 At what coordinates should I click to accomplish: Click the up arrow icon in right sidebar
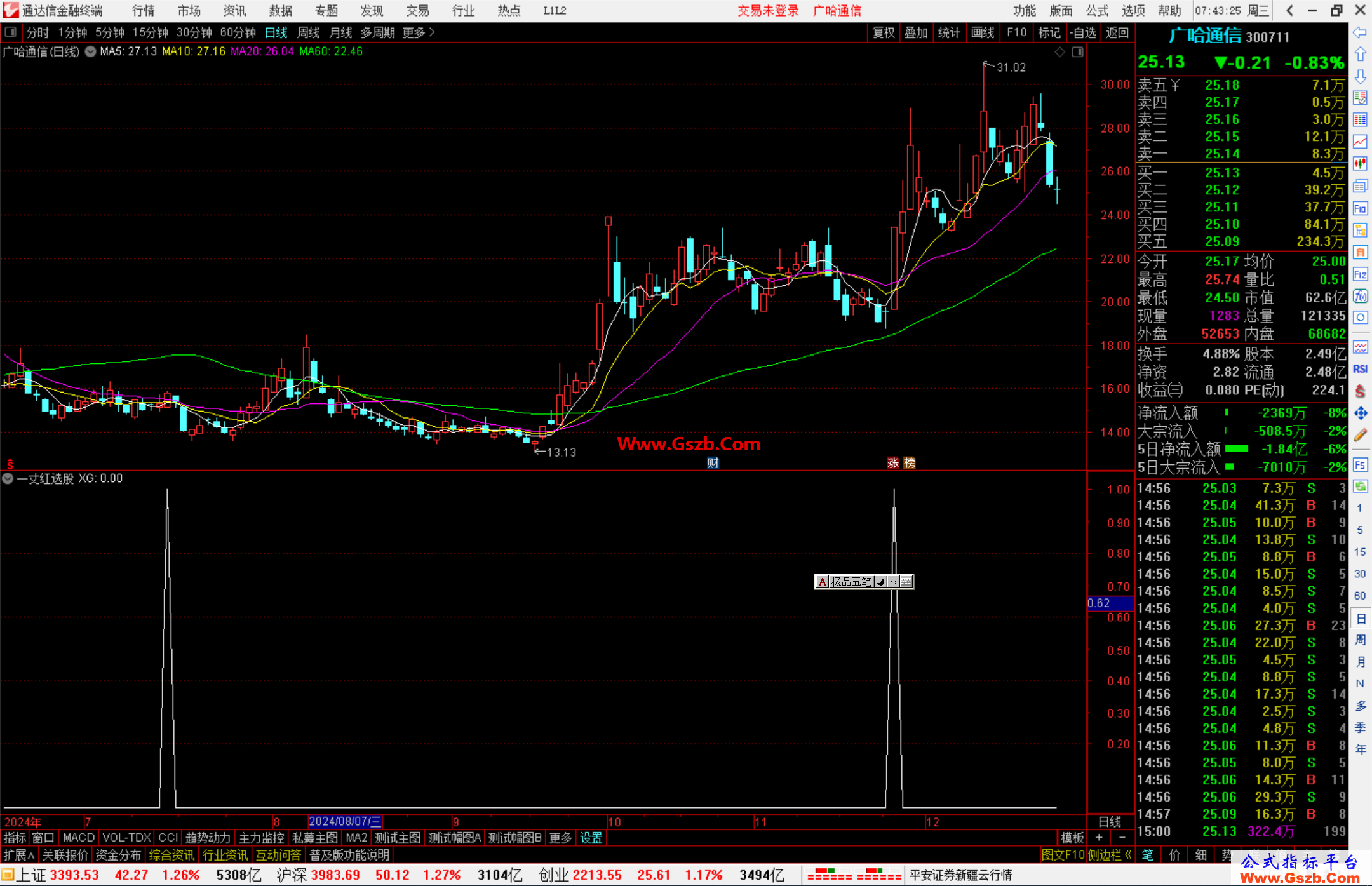(1360, 55)
